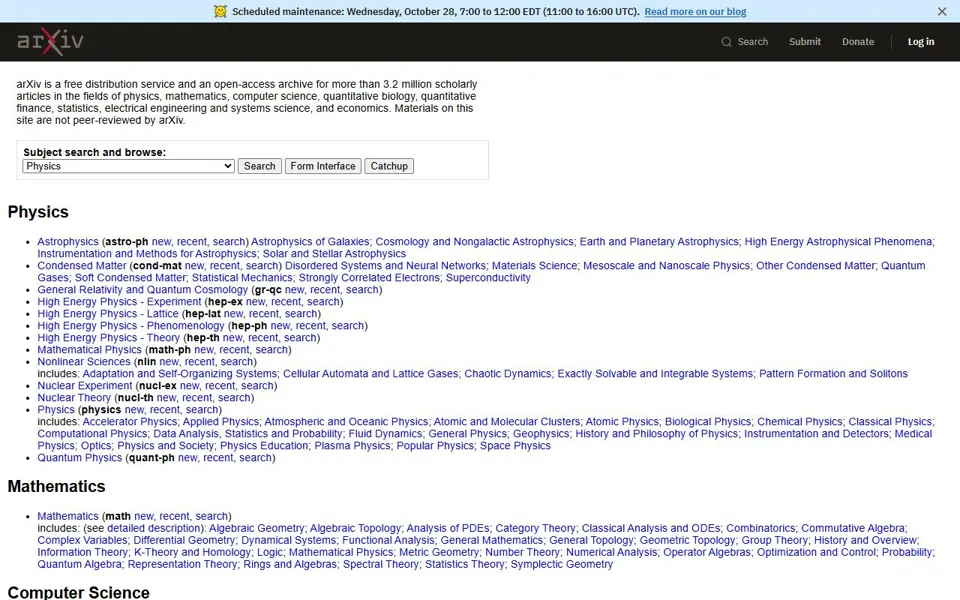Open Optimization and Control link

(x=816, y=552)
